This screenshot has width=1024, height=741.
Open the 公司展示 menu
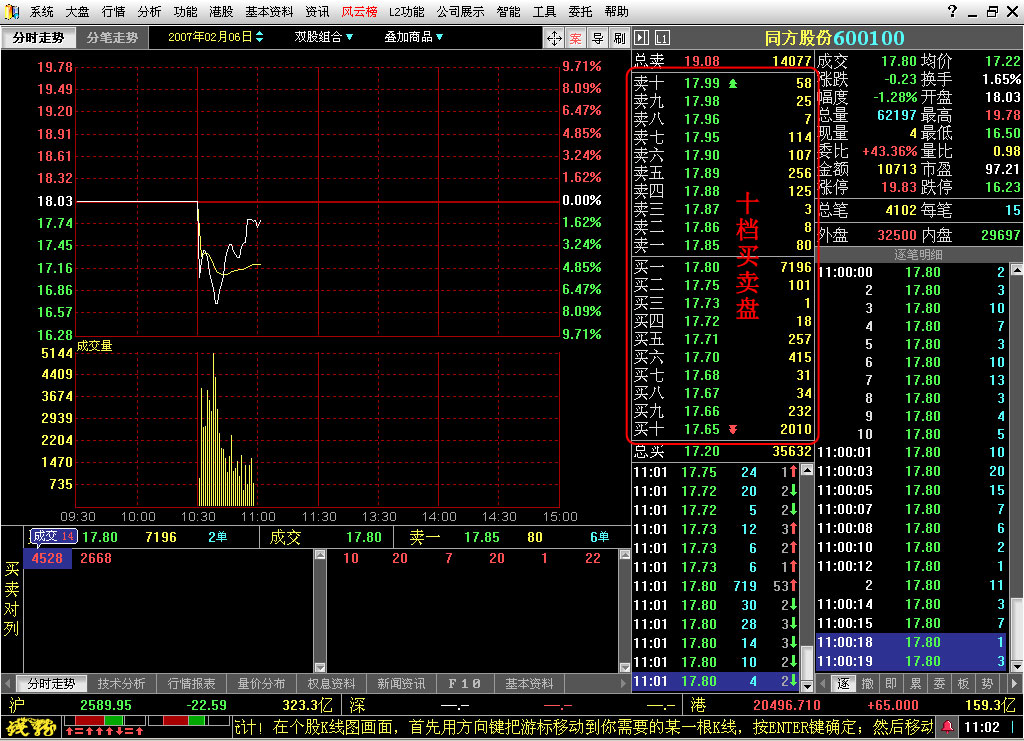coord(461,12)
